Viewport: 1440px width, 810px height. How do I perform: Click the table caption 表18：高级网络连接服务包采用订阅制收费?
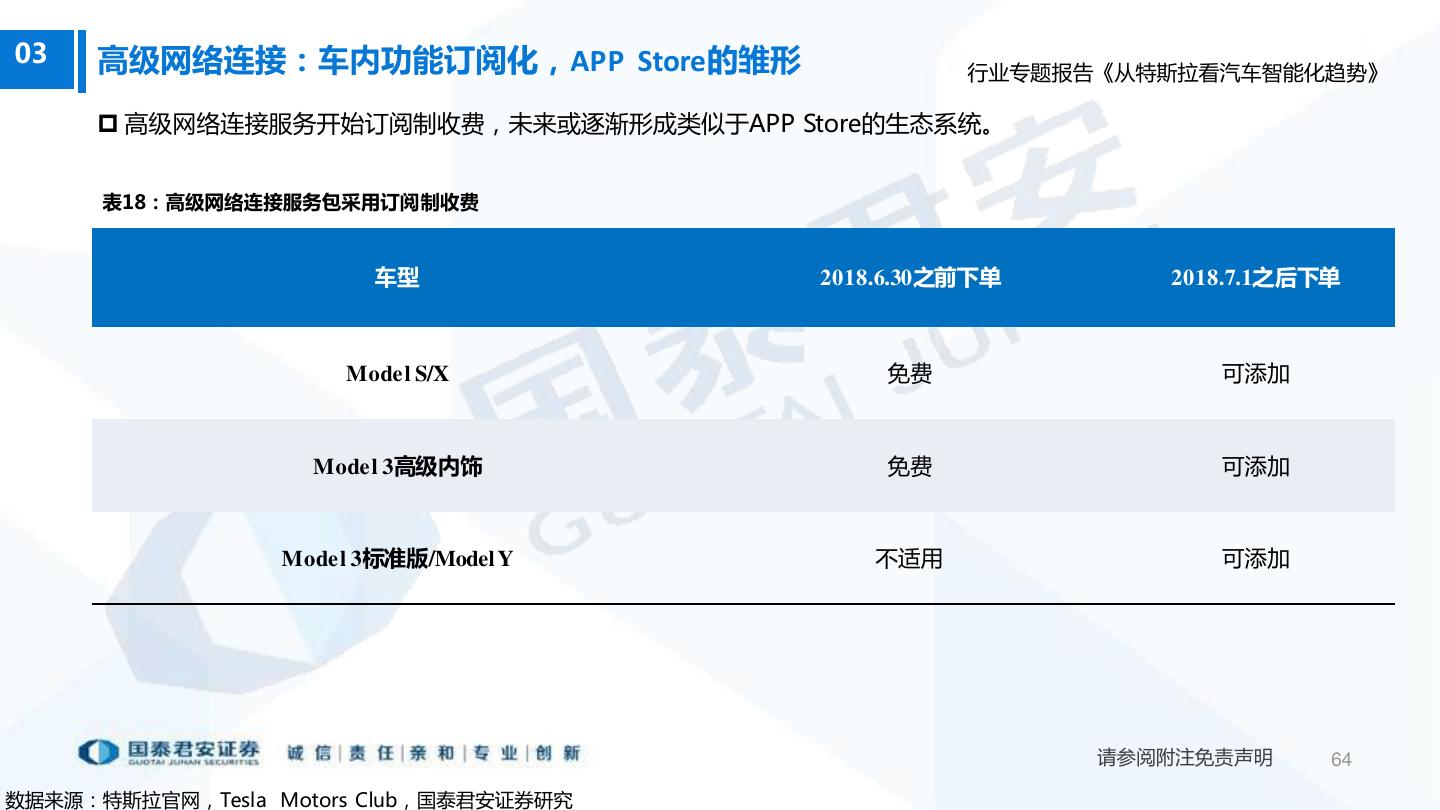pyautogui.click(x=290, y=203)
